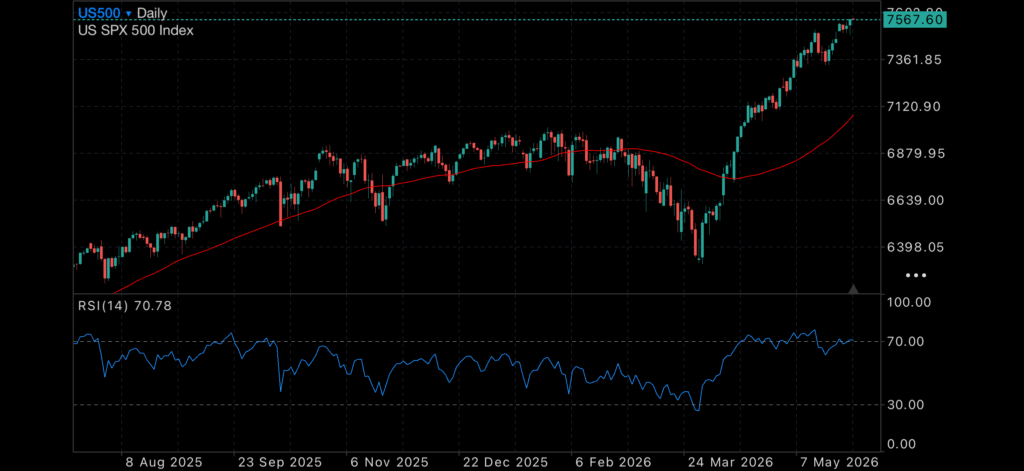Click the RSI(14) 70.78 indicator label
The width and height of the screenshot is (1024, 471).
[x=125, y=305]
